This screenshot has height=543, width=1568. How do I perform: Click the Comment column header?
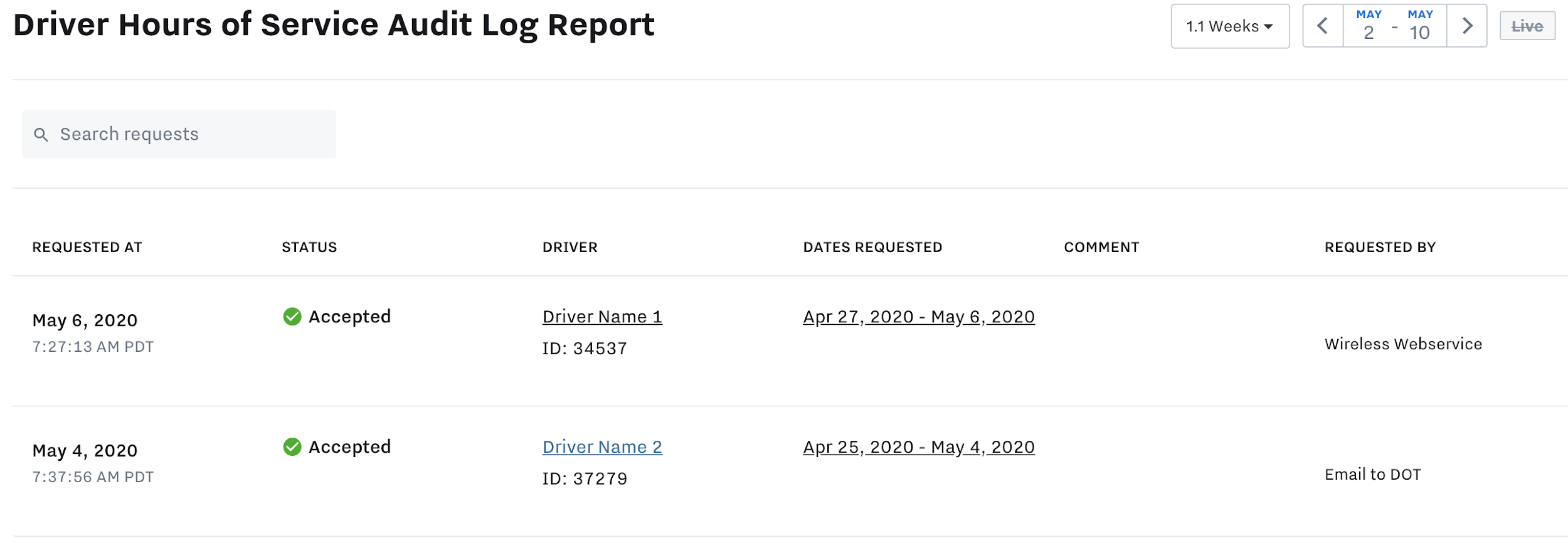[x=1101, y=248]
